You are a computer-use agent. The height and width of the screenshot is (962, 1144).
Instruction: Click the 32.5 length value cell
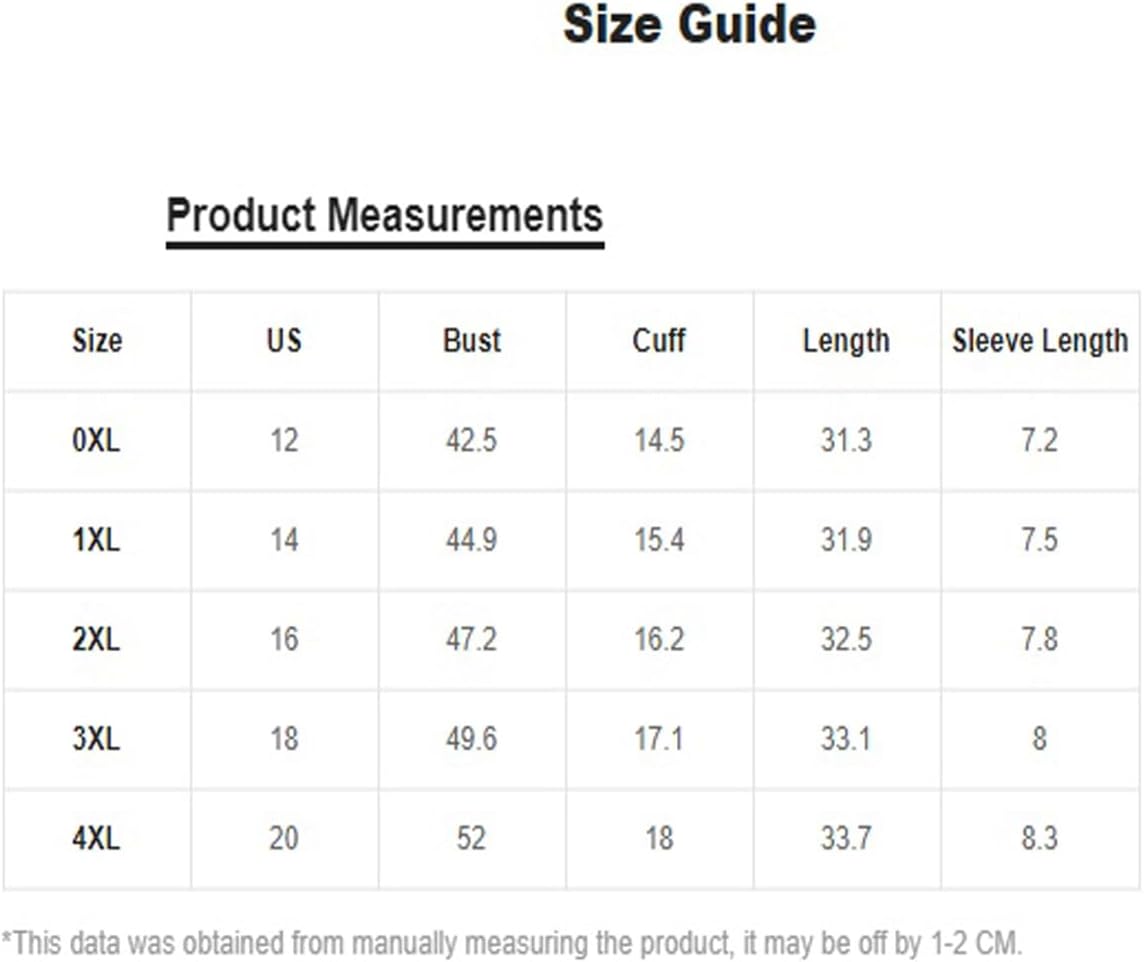point(846,639)
